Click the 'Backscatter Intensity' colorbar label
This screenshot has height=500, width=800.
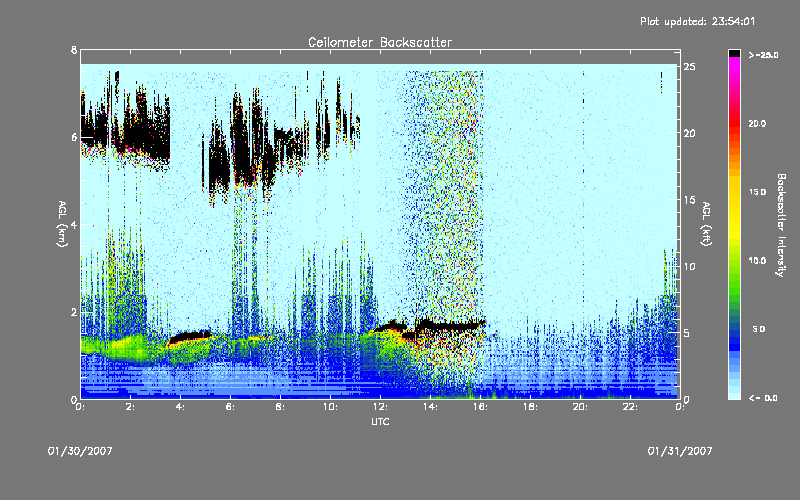781,225
